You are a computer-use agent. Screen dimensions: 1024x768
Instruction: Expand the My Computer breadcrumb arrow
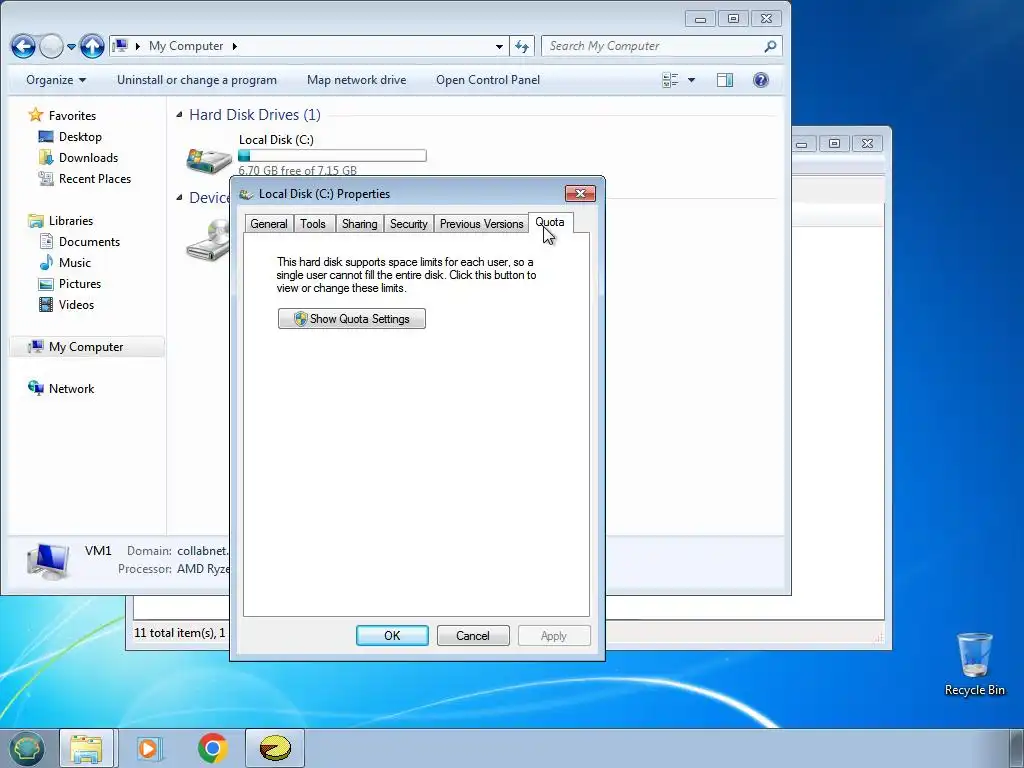pyautogui.click(x=234, y=46)
